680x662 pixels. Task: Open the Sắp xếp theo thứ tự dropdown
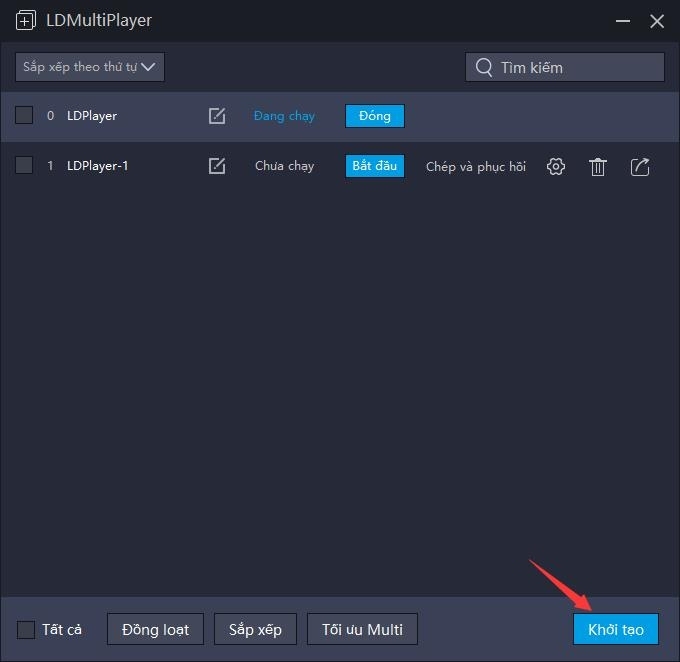tap(90, 67)
